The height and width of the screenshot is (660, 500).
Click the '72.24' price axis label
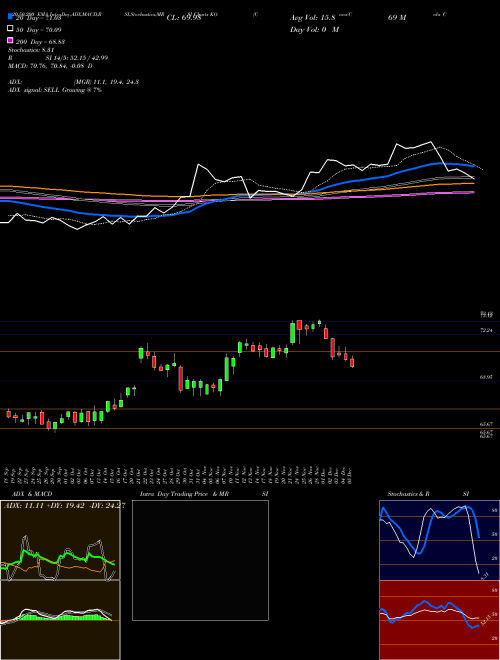click(487, 330)
